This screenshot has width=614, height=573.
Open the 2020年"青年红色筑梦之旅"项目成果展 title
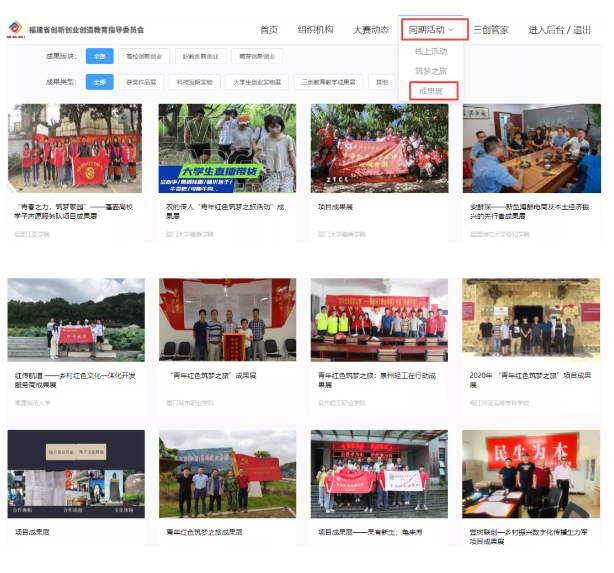point(530,380)
